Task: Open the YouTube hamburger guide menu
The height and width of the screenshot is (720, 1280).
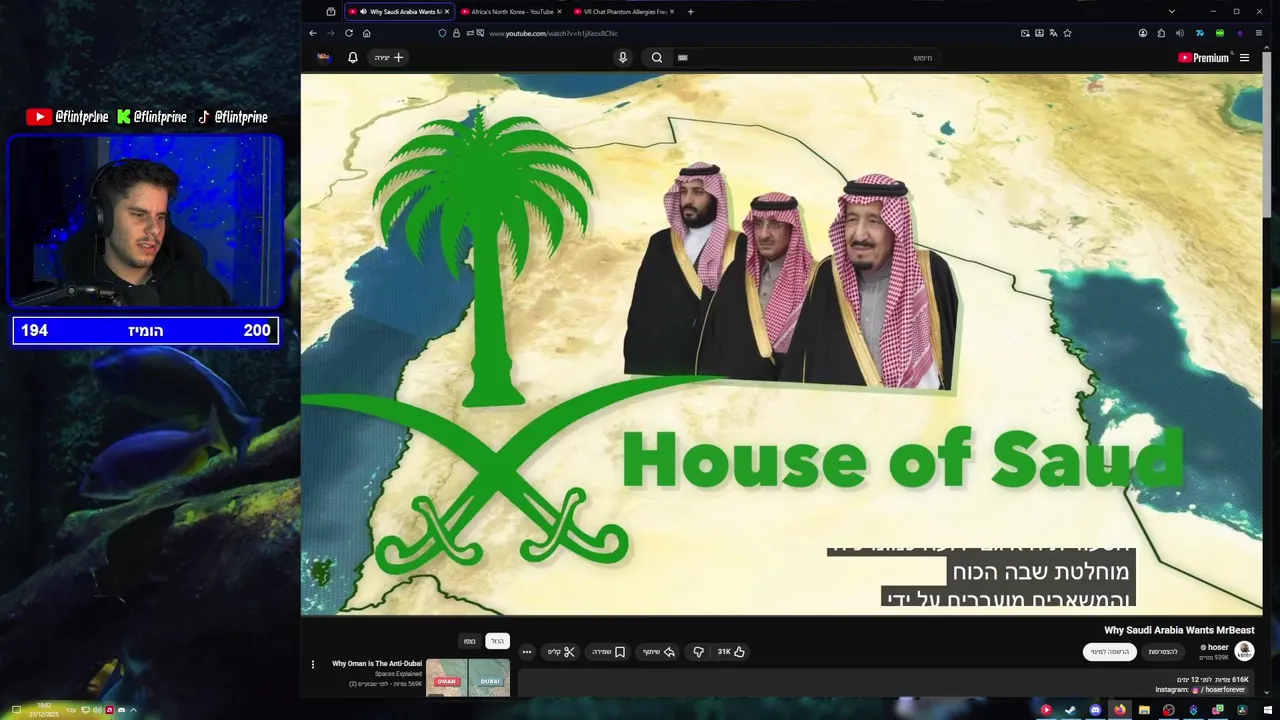Action: (1244, 57)
